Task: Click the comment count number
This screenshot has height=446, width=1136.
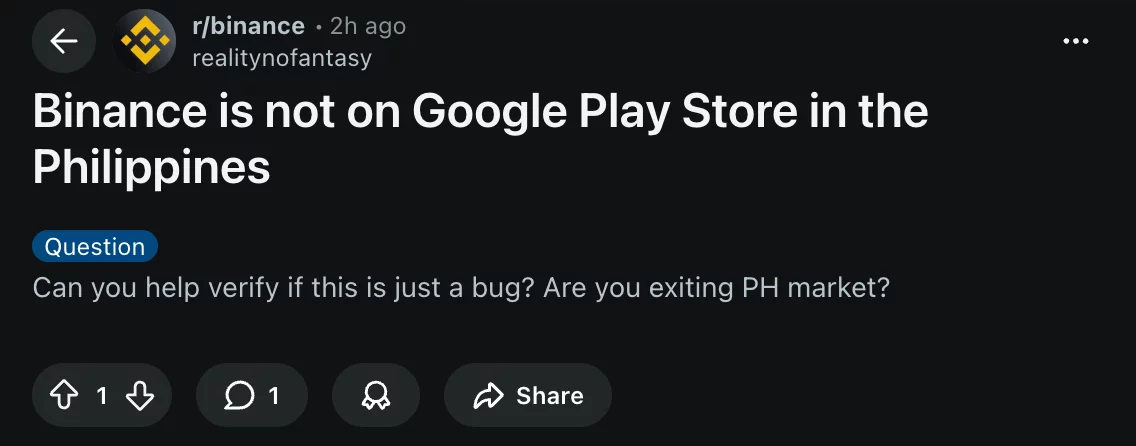Action: pyautogui.click(x=274, y=396)
